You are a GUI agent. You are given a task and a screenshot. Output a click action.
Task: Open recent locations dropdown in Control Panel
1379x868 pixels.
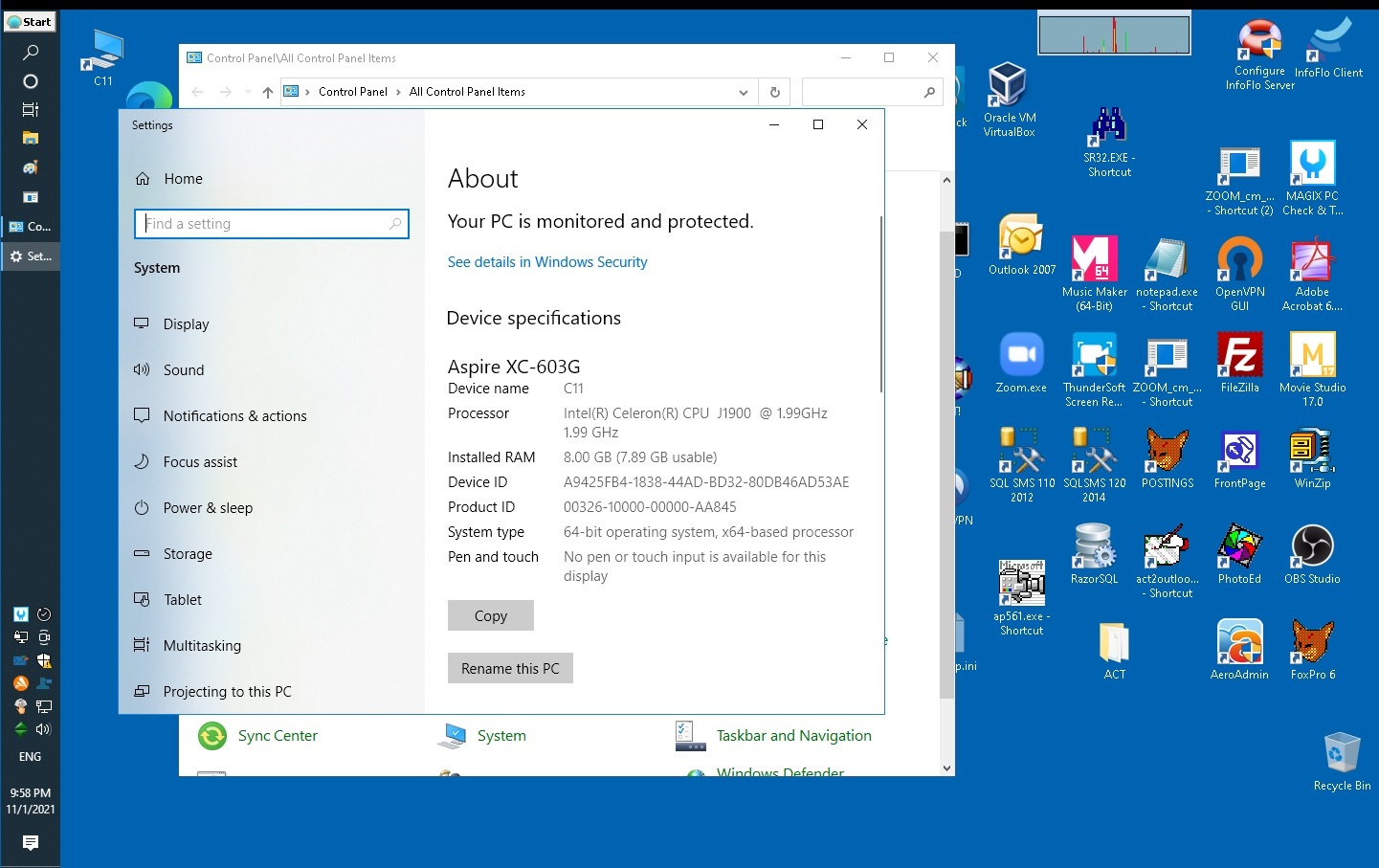tap(248, 92)
